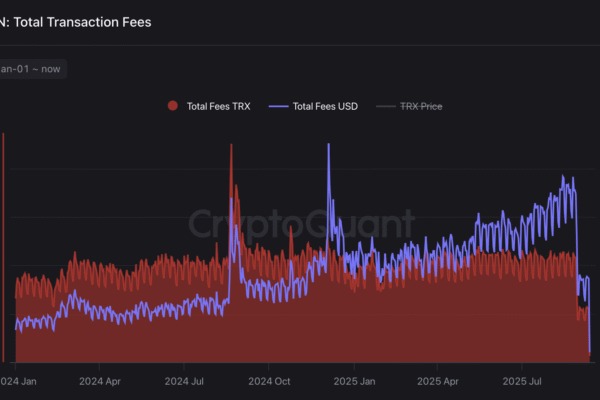Viewport: 600px width, 400px height.
Task: Click the tallest blue USD spike near December 2024
Action: [x=328, y=146]
